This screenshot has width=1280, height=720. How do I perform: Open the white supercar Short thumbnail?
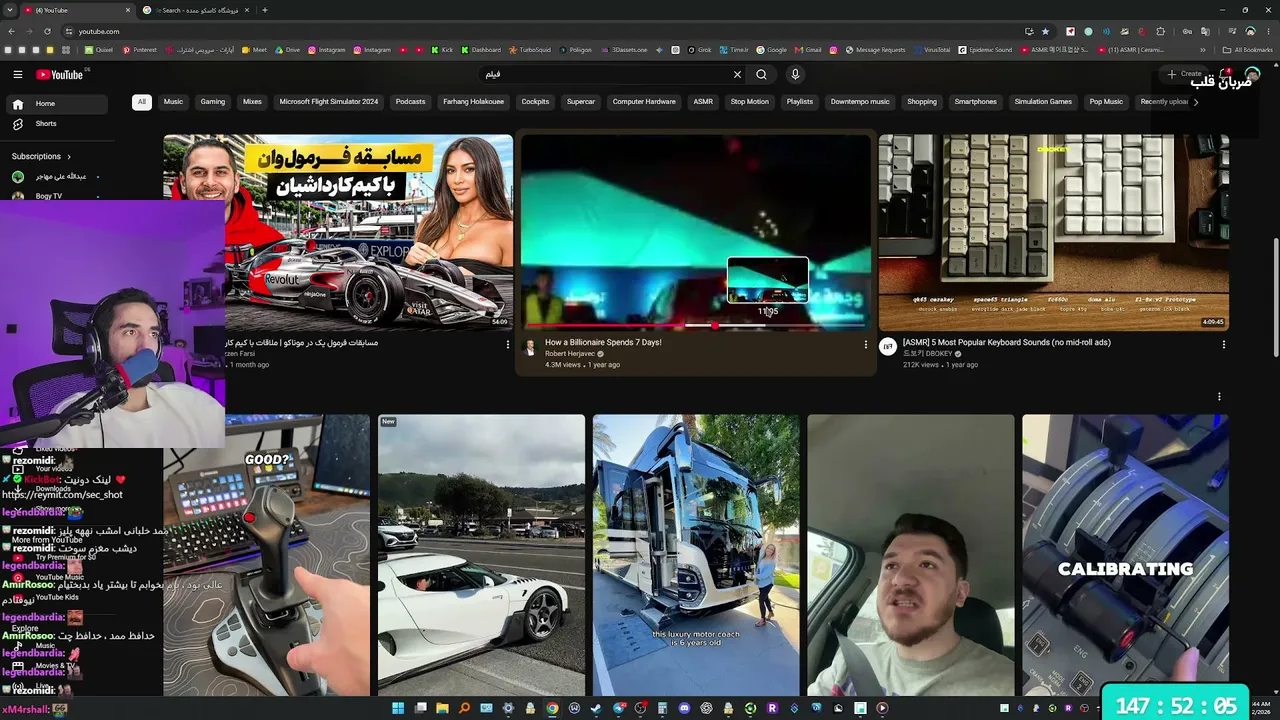pos(481,555)
